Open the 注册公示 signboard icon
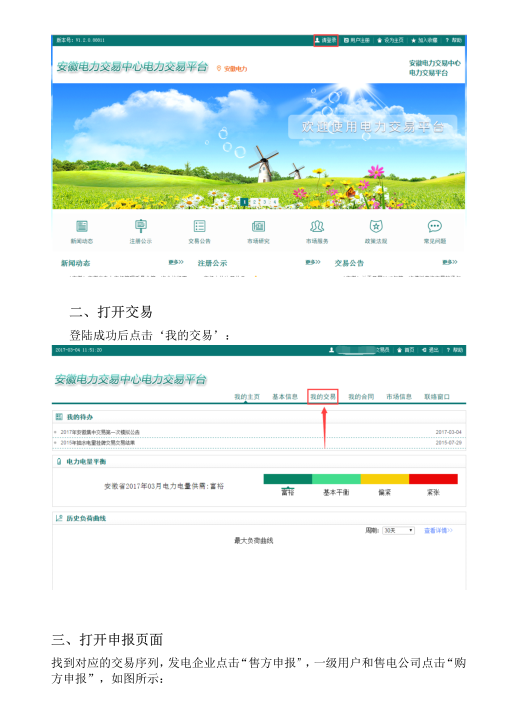The height and width of the screenshot is (721, 530). click(x=141, y=226)
